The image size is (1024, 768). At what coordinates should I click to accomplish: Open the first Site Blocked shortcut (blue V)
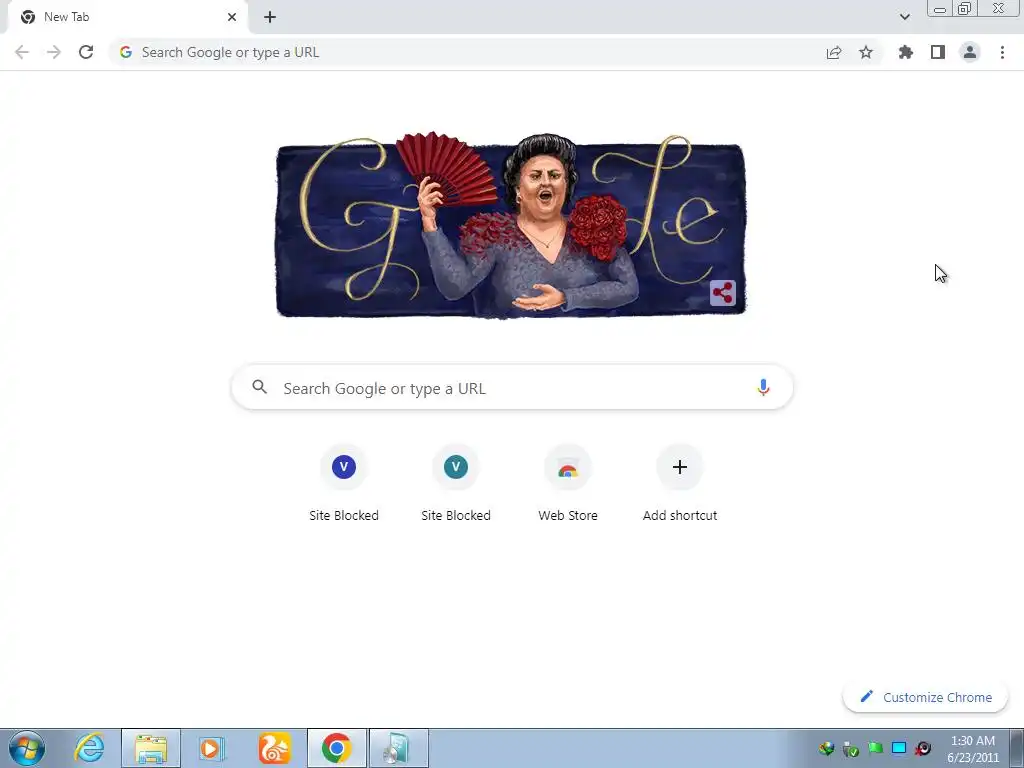click(x=344, y=483)
